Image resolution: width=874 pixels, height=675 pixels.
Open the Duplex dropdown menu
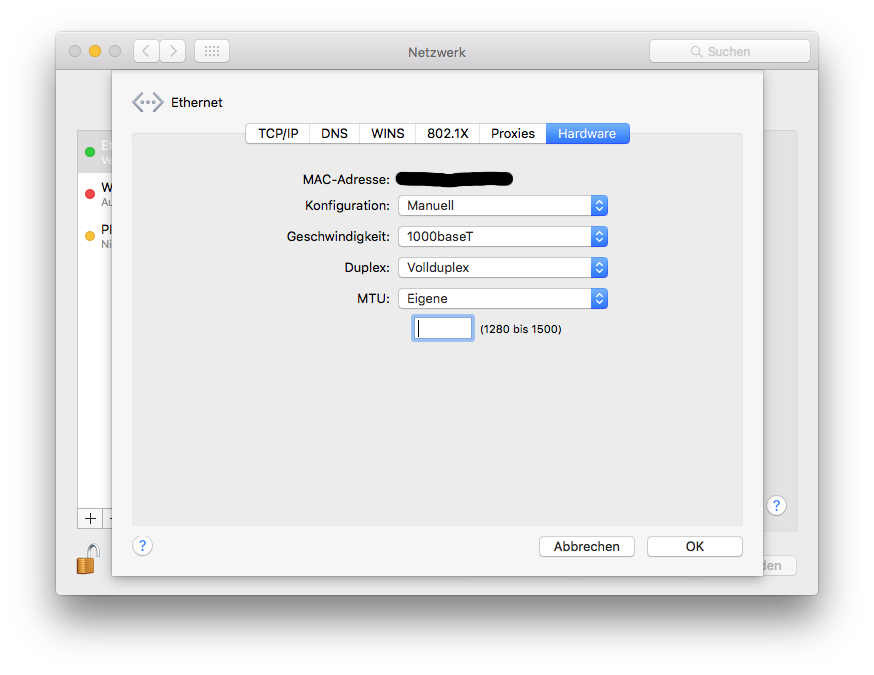(502, 268)
